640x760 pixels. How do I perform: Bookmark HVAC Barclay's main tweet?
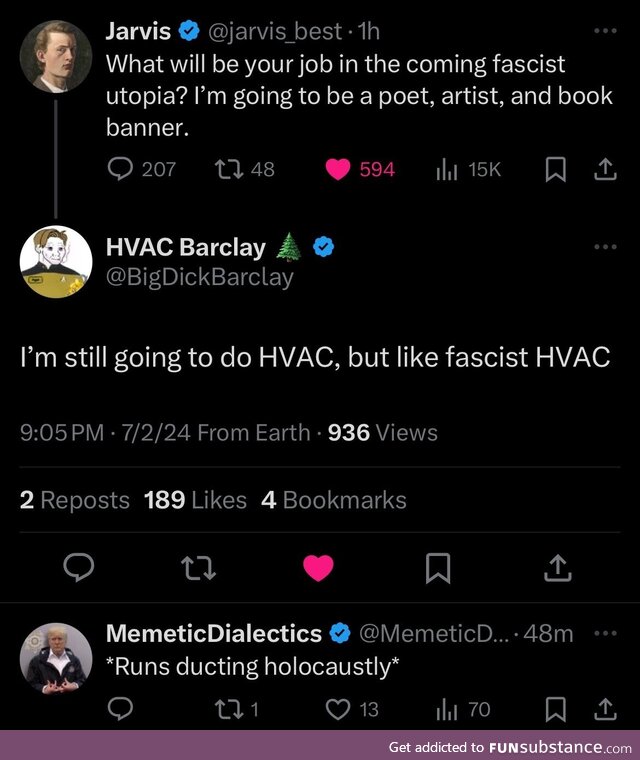(x=437, y=568)
